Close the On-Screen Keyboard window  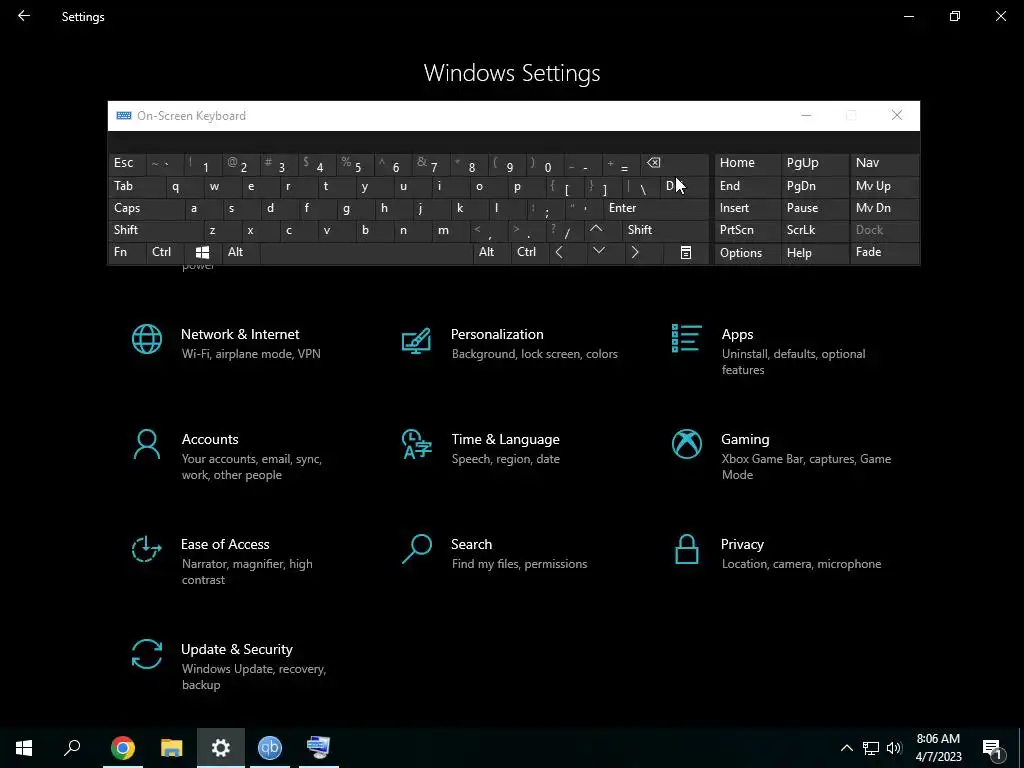tap(897, 116)
